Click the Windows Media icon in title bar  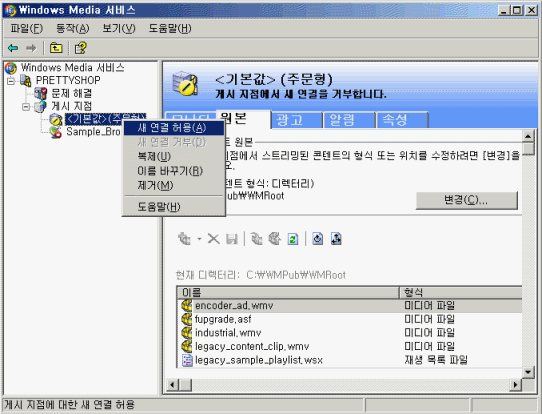point(10,10)
